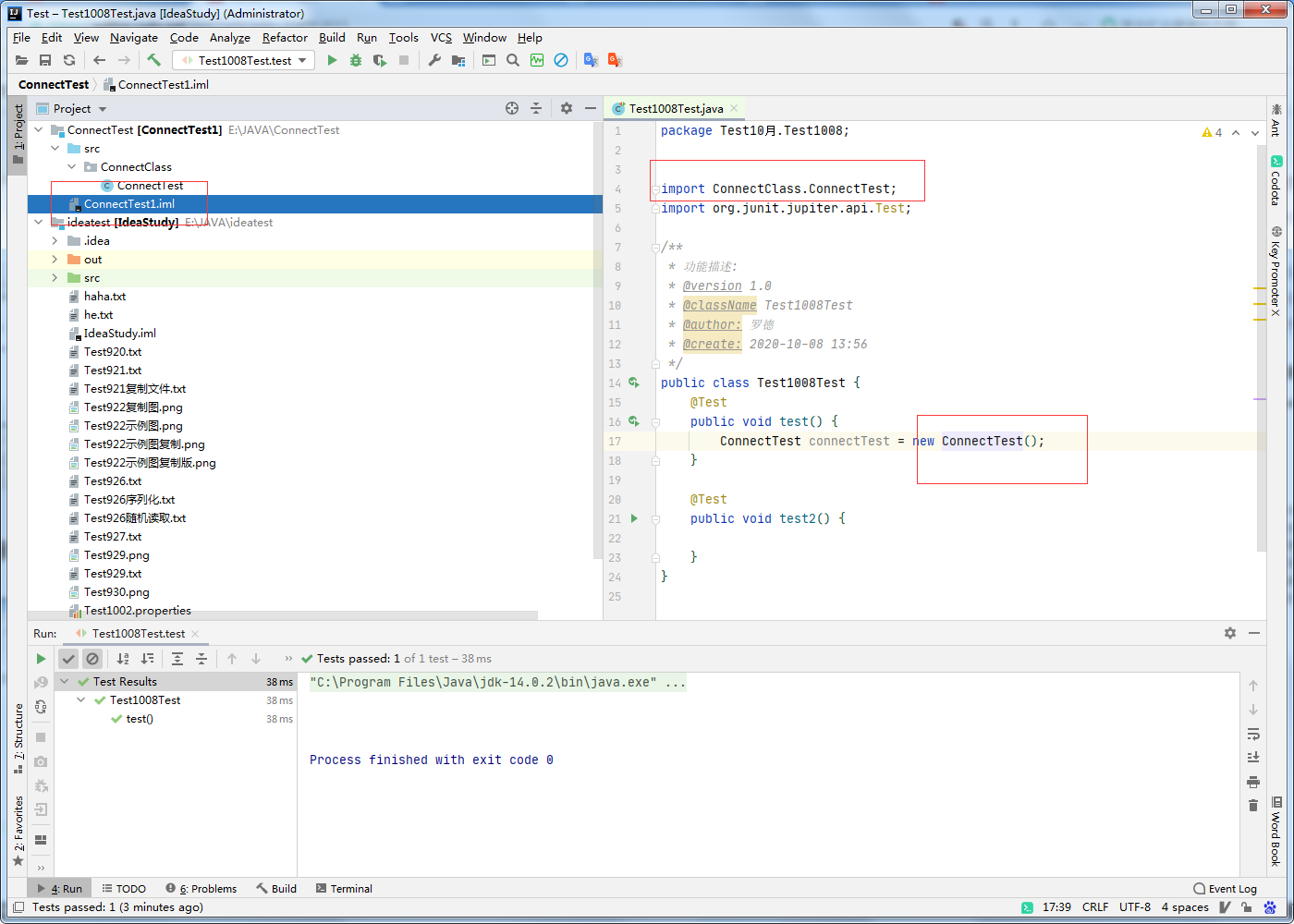This screenshot has width=1294, height=924.
Task: Collapse the Test1008Test result node
Action: point(81,700)
